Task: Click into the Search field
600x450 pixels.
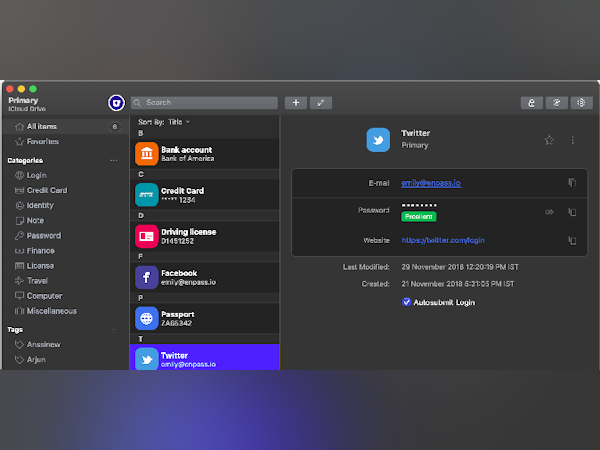Action: 204,103
